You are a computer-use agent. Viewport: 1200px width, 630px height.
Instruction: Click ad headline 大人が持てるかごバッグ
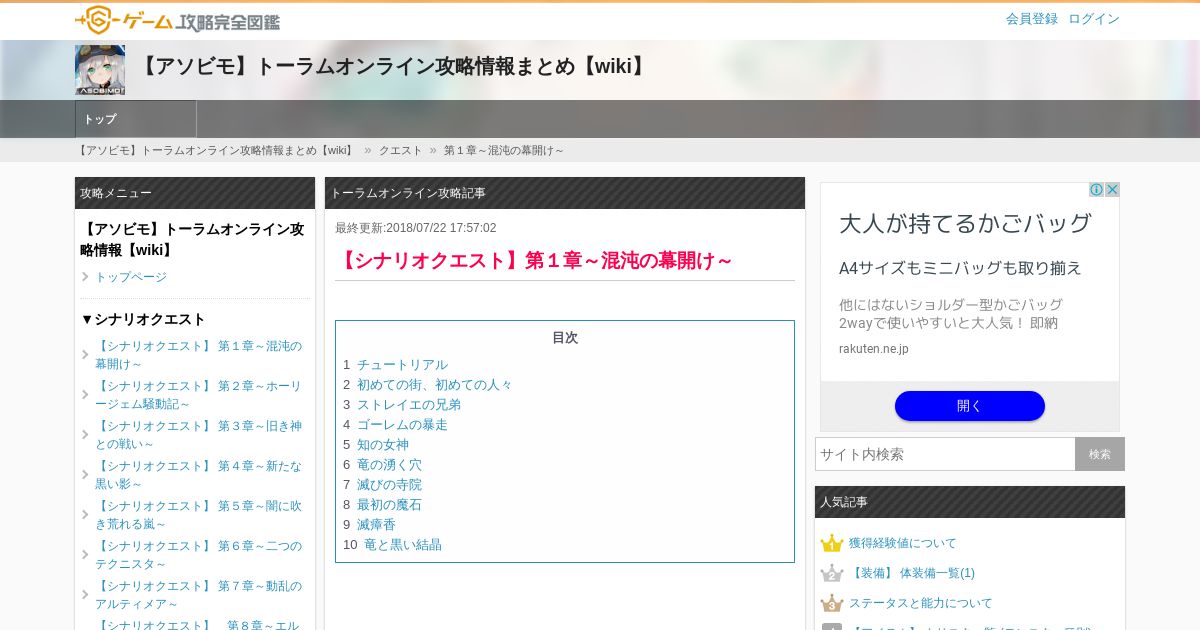[965, 223]
